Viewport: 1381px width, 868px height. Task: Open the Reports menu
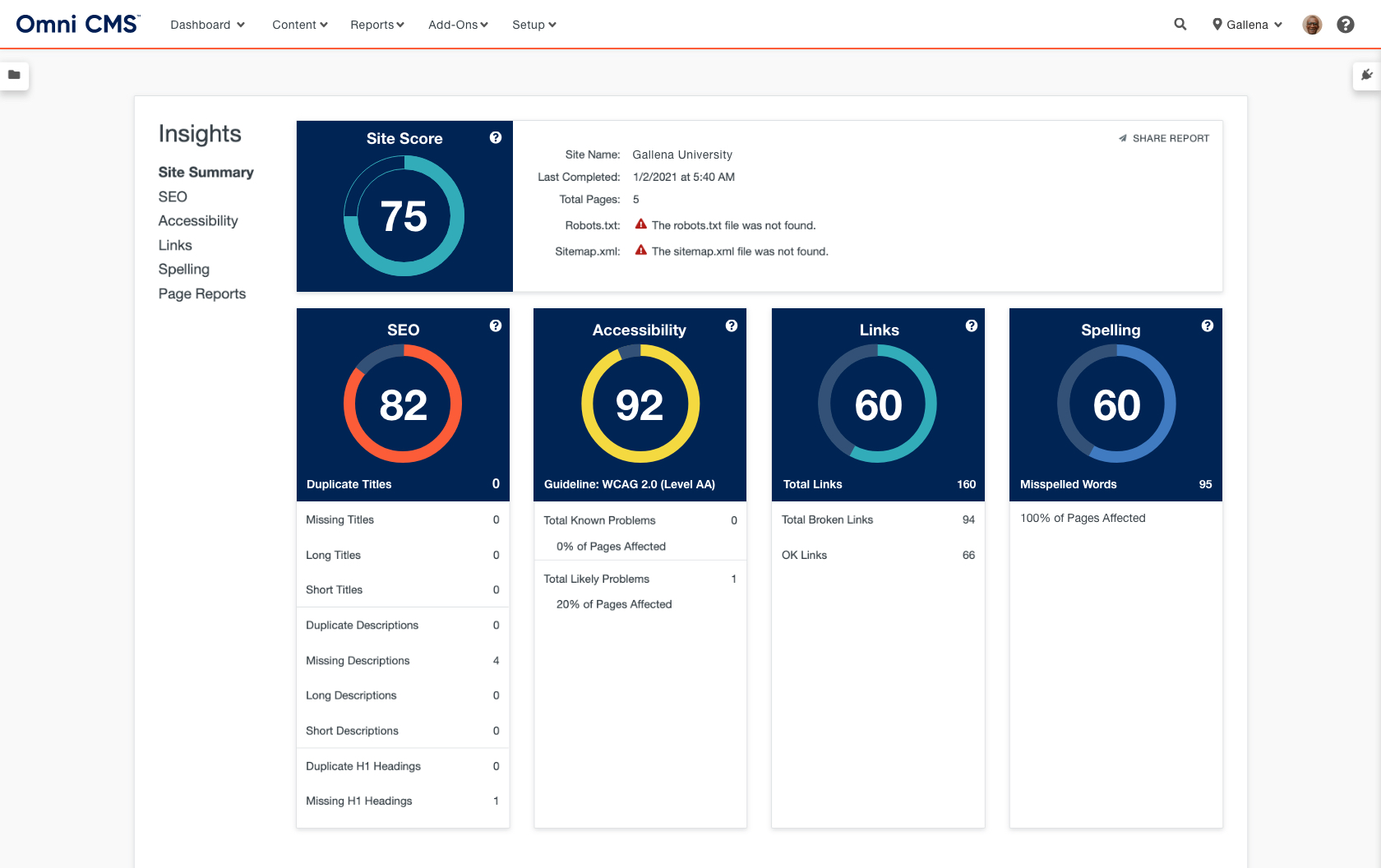(376, 25)
